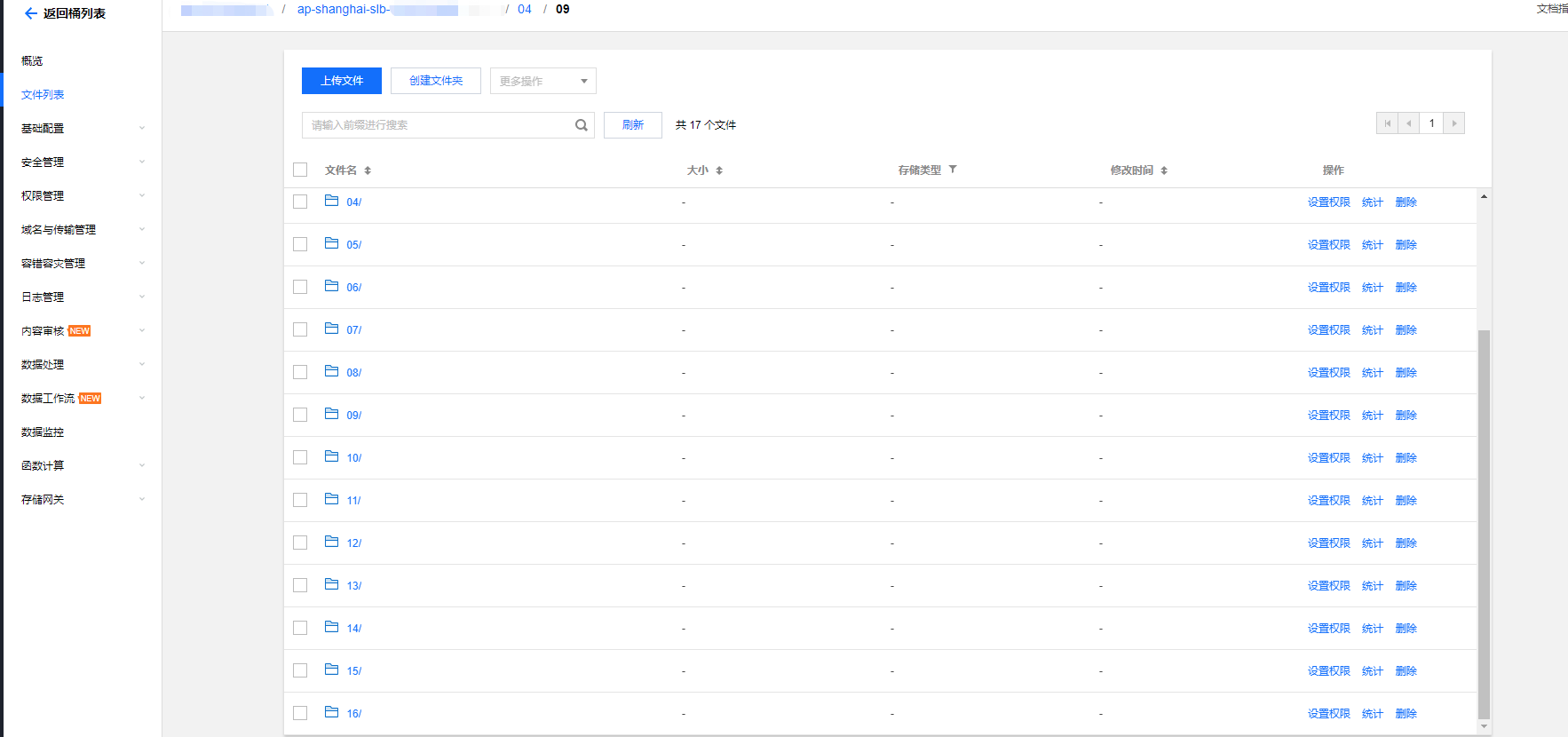Tick the checkbox for folder 09/
This screenshot has height=737, width=1568.
300,415
